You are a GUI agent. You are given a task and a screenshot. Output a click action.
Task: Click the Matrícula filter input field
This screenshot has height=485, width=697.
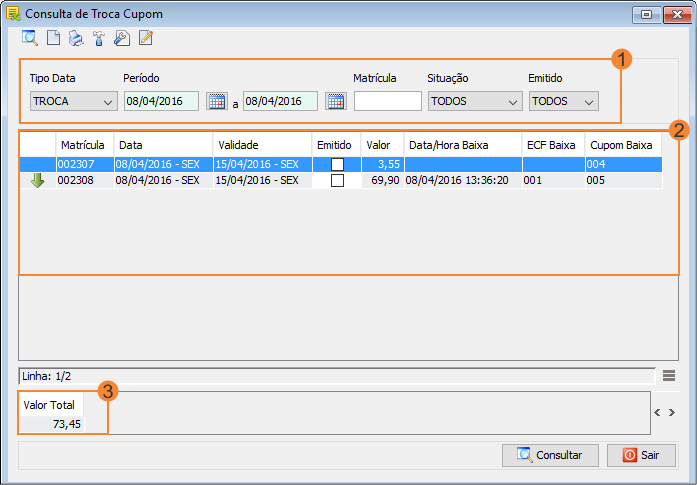click(x=388, y=101)
